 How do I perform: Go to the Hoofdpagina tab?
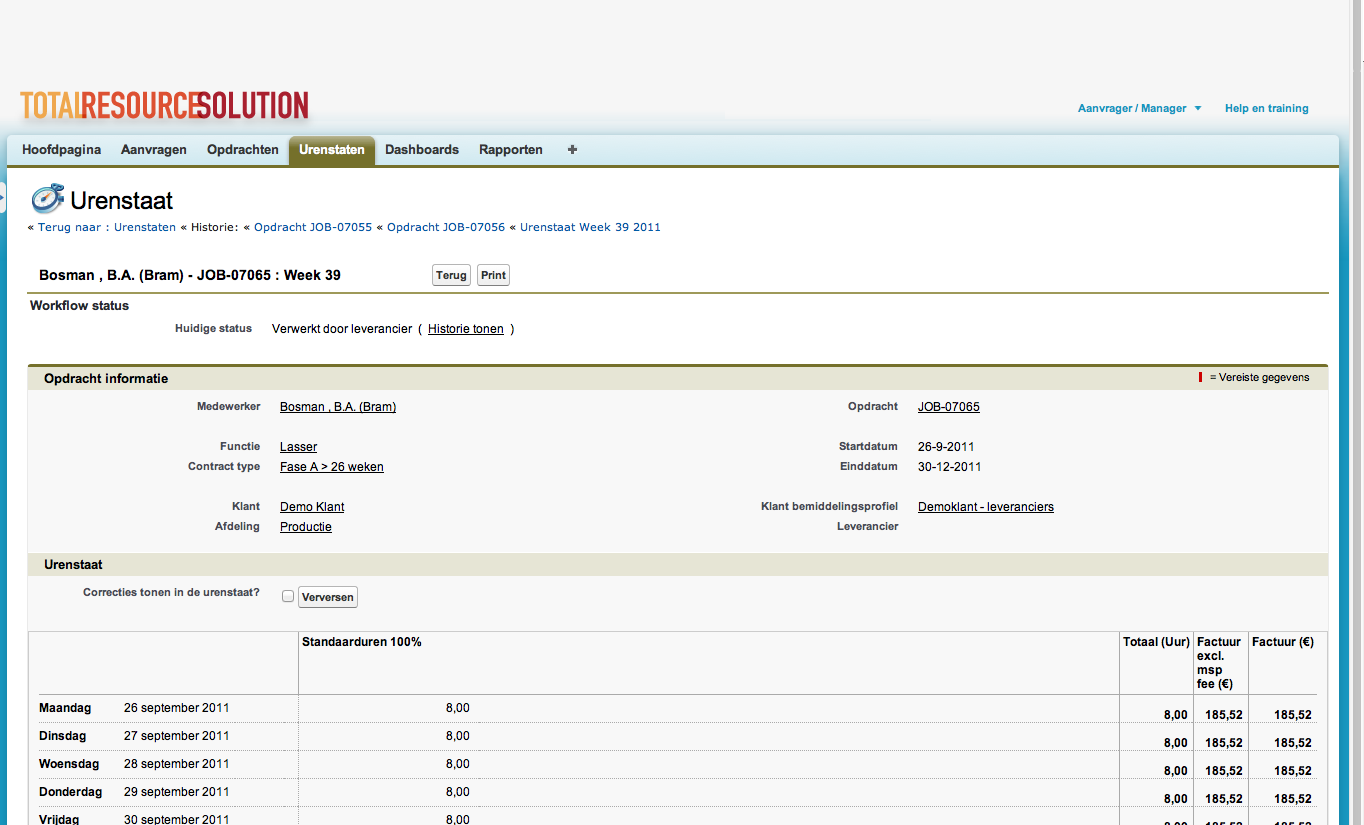pyautogui.click(x=61, y=150)
